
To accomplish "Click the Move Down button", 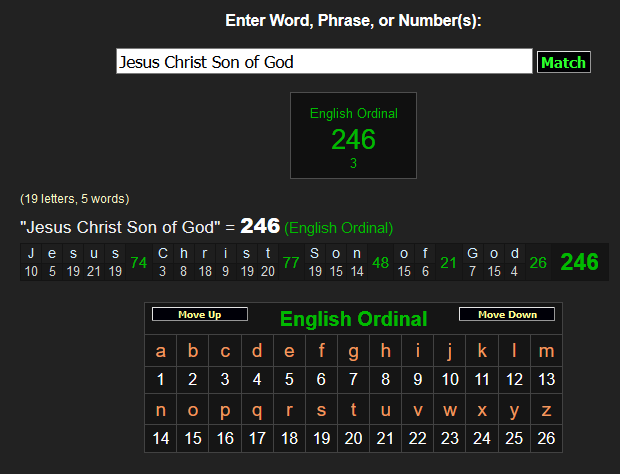I will 507,315.
